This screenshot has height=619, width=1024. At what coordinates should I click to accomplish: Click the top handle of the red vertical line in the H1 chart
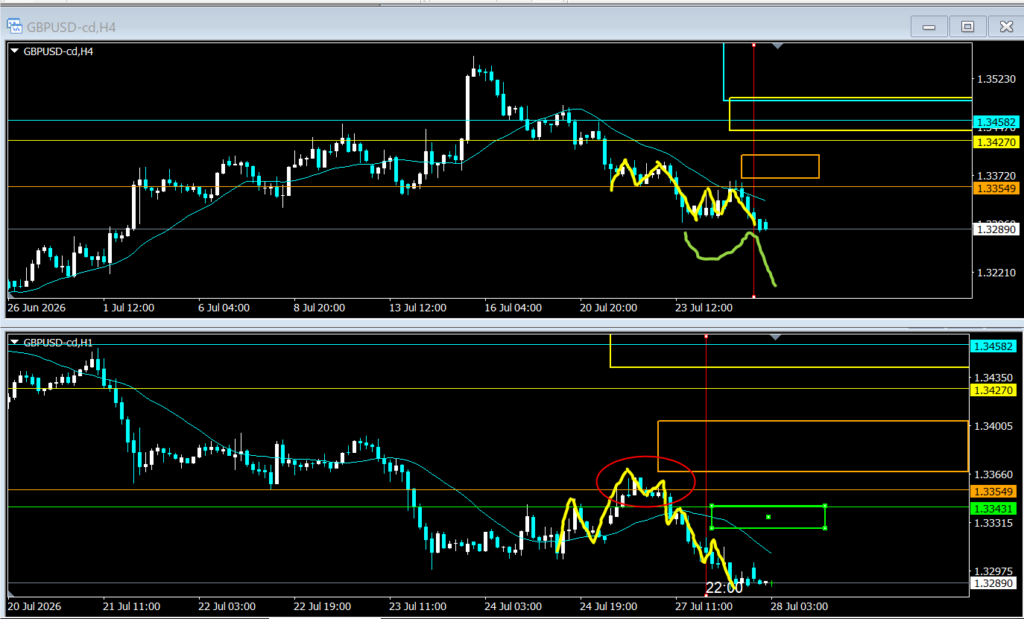(x=706, y=336)
